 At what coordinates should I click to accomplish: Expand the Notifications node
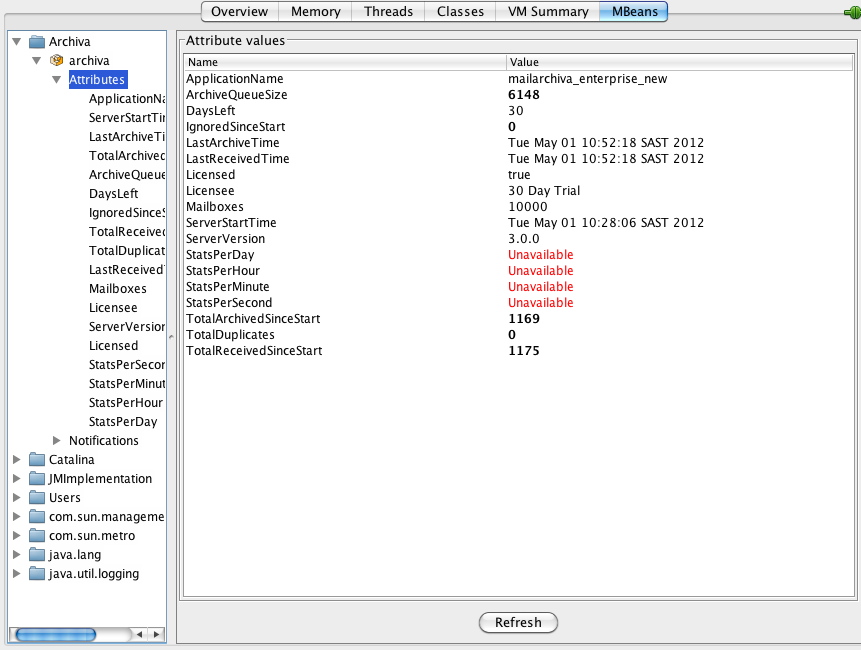(x=57, y=440)
